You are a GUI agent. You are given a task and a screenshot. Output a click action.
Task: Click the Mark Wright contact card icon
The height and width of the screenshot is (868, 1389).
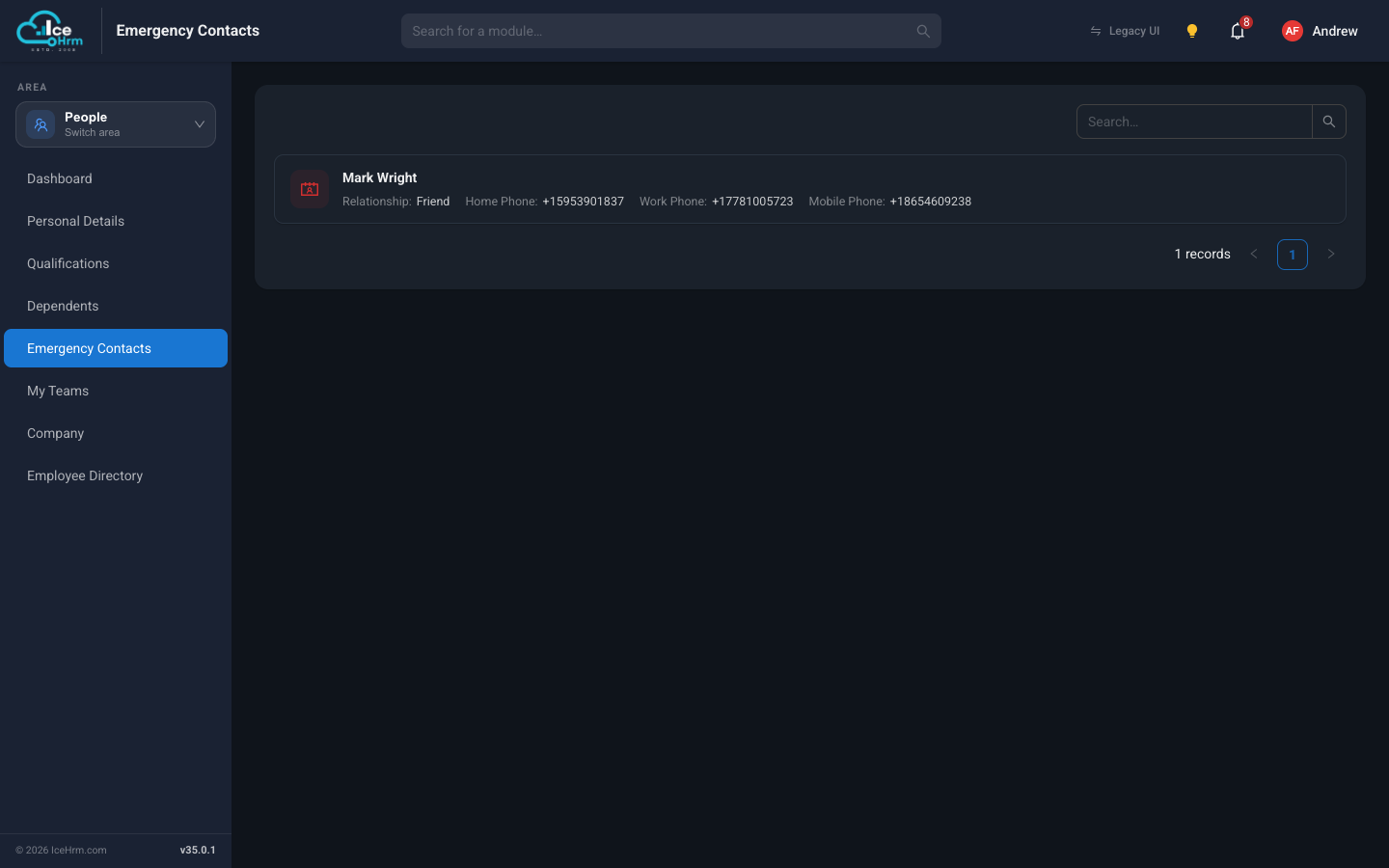click(310, 189)
